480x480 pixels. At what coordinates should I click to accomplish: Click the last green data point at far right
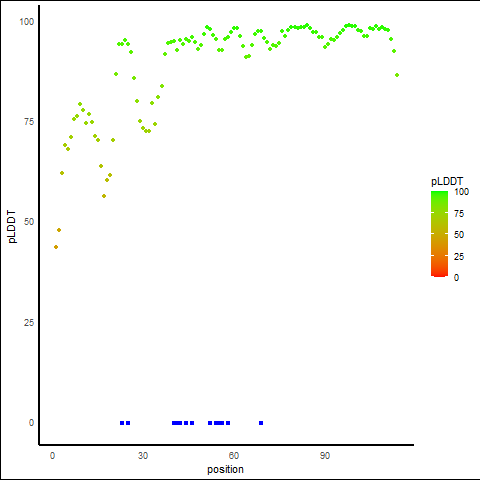tap(397, 75)
